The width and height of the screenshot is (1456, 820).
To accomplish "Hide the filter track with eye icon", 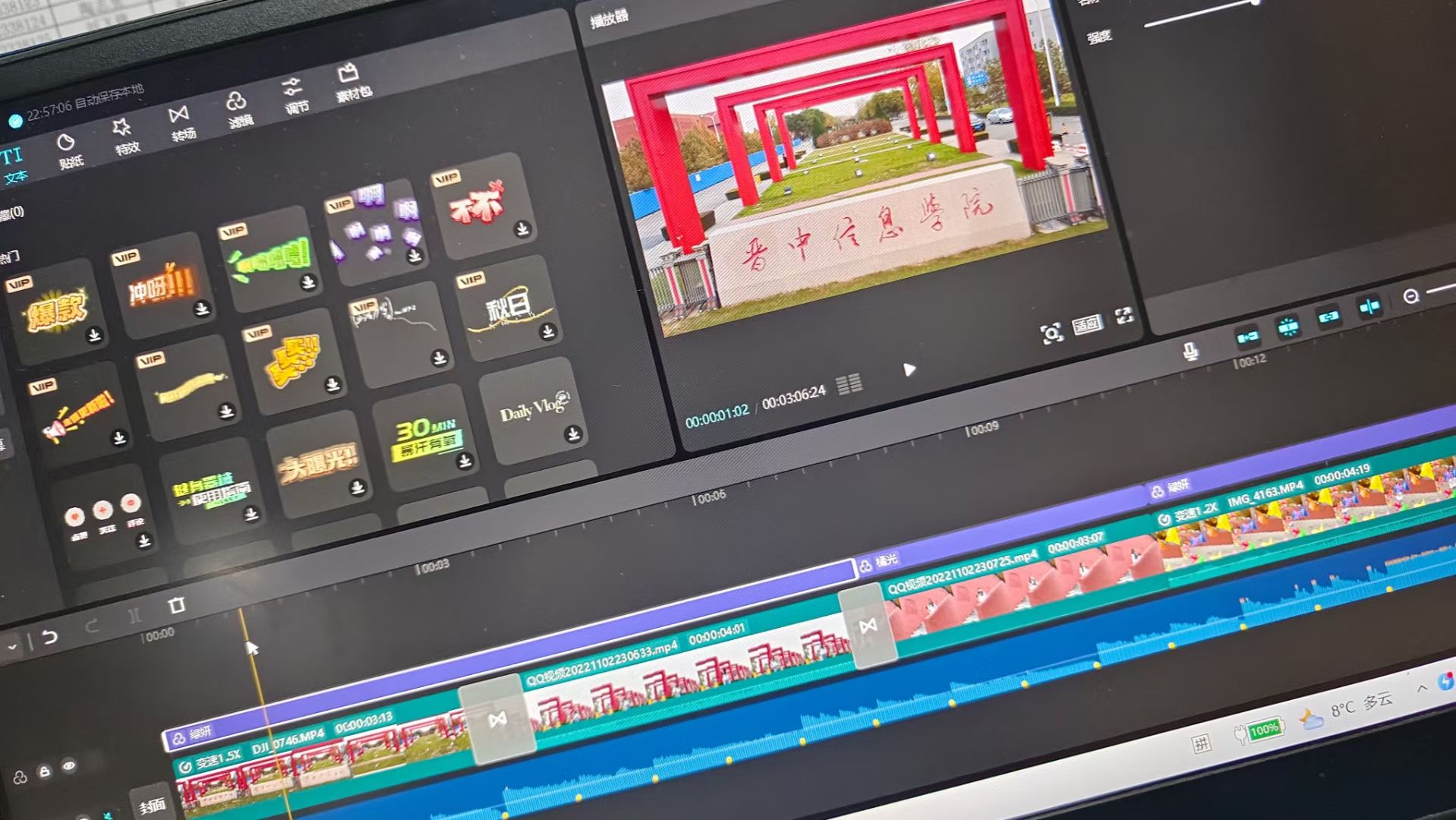I will pyautogui.click(x=69, y=765).
